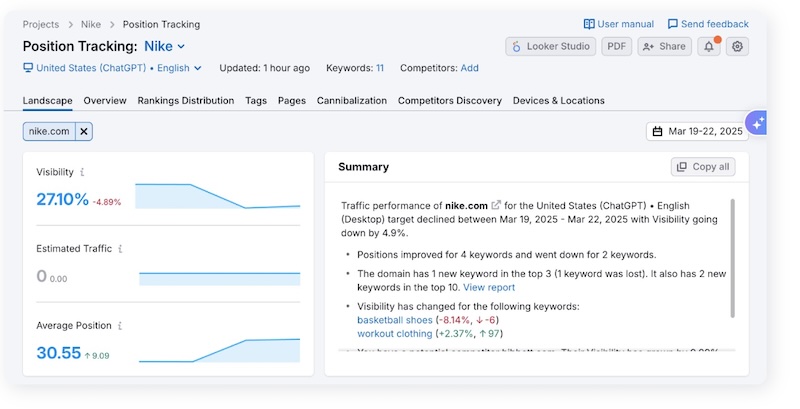Click the purple AI sparkle icon
Screen dimensions: 800x409
coord(757,122)
